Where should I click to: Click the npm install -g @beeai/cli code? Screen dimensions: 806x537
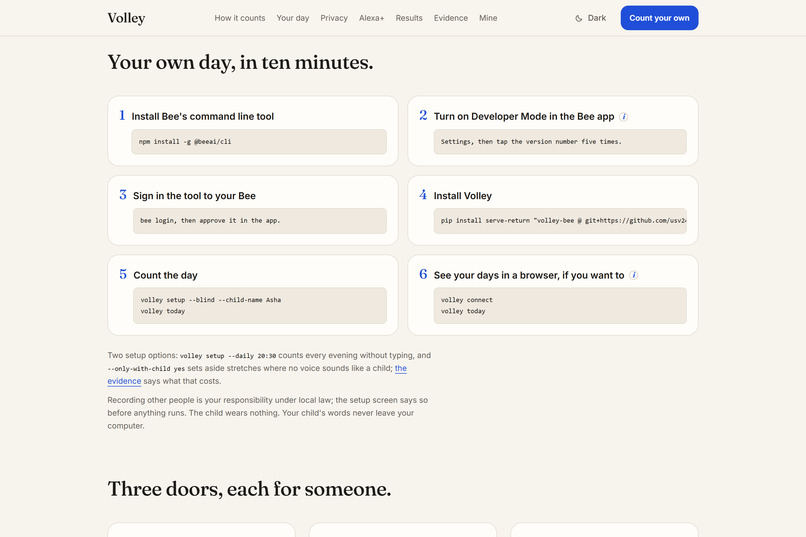(x=259, y=142)
